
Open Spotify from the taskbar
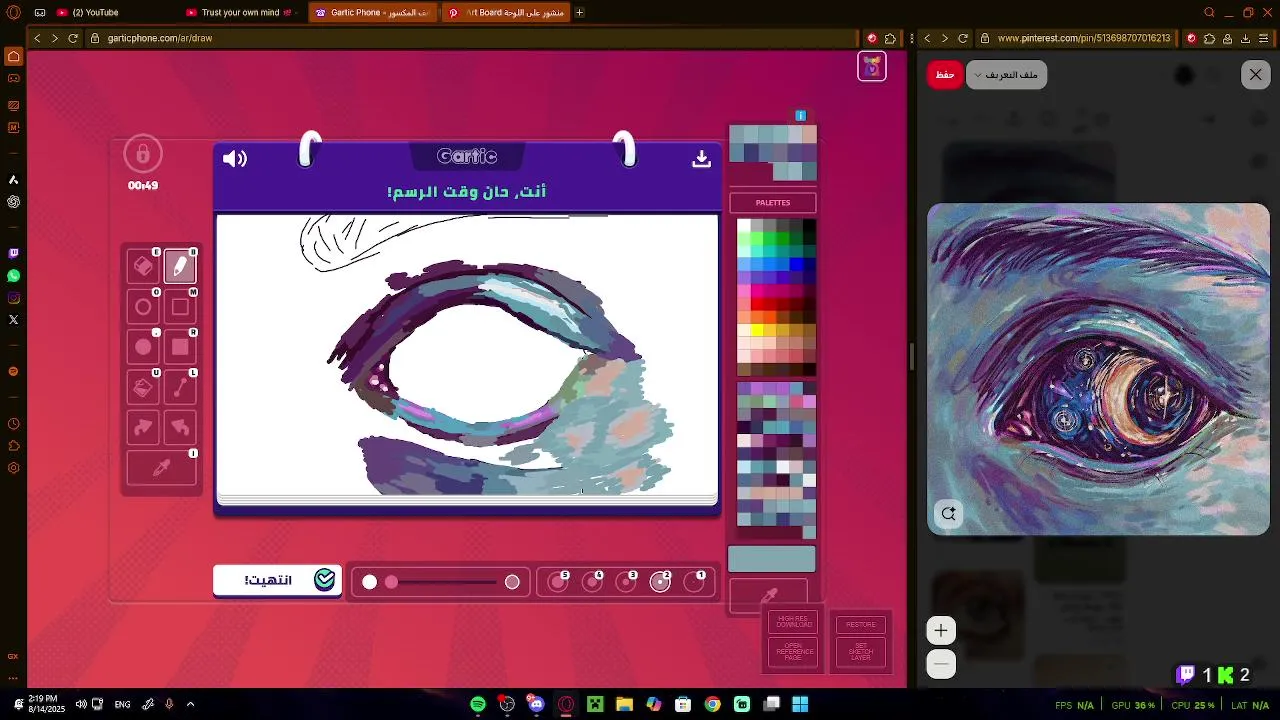478,704
